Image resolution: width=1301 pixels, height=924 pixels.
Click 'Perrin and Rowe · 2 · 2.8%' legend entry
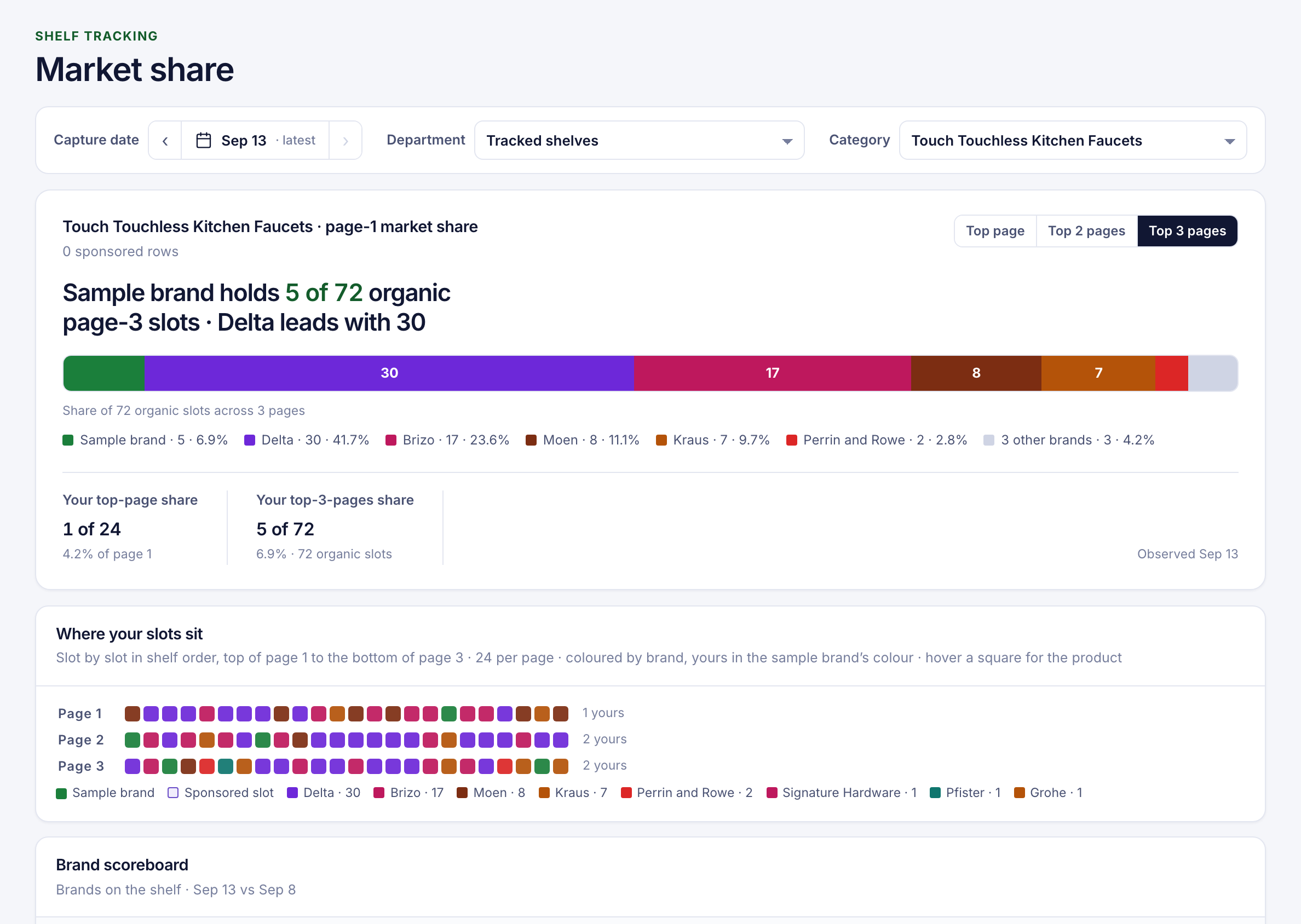tap(877, 440)
